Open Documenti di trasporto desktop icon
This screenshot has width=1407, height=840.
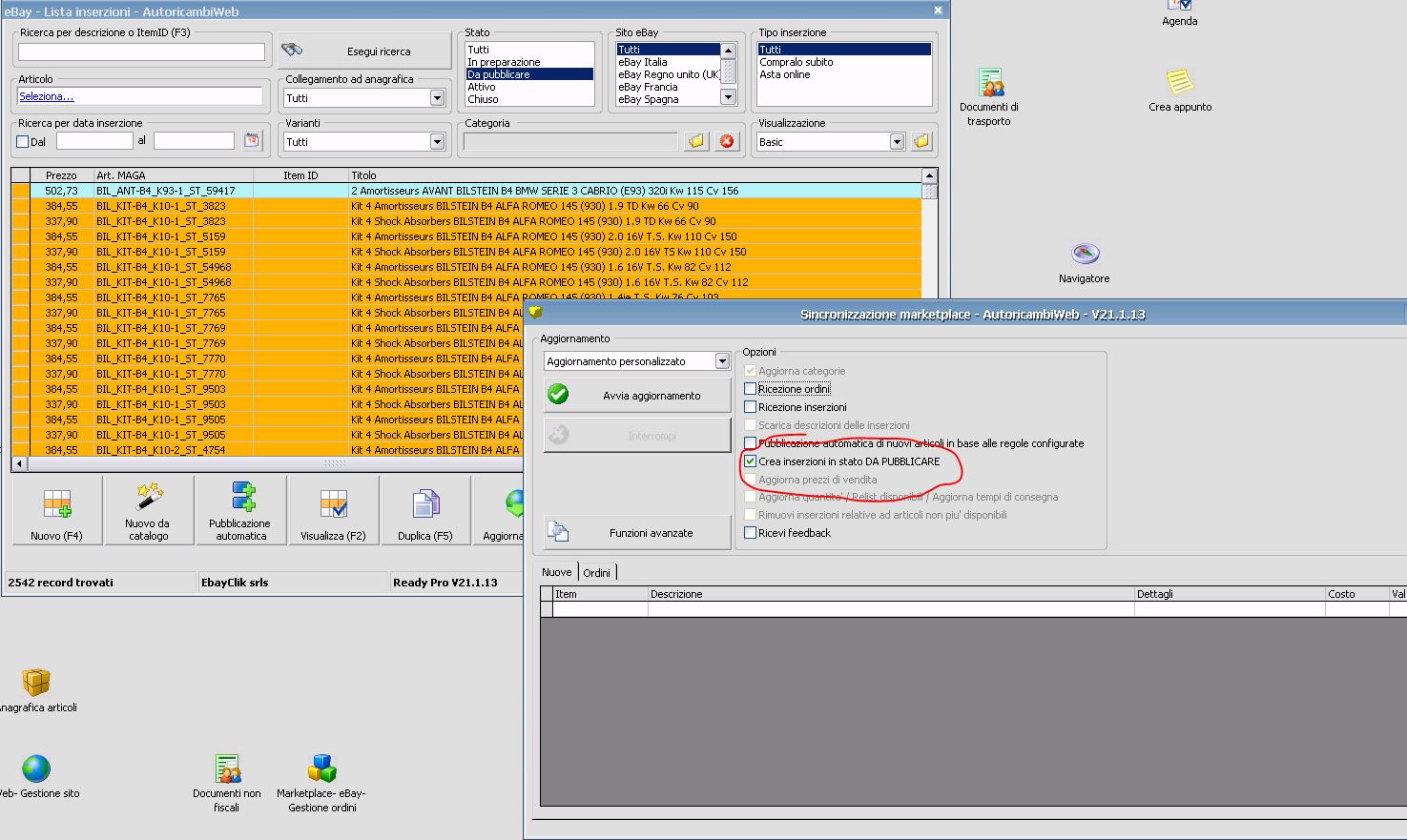tap(989, 97)
